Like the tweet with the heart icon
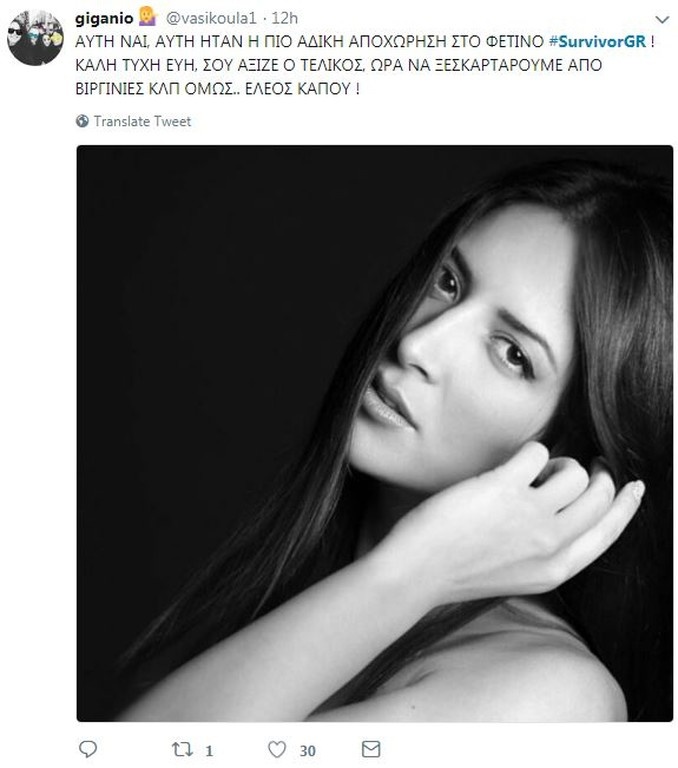Screen dimensions: 678x768 click(x=277, y=749)
